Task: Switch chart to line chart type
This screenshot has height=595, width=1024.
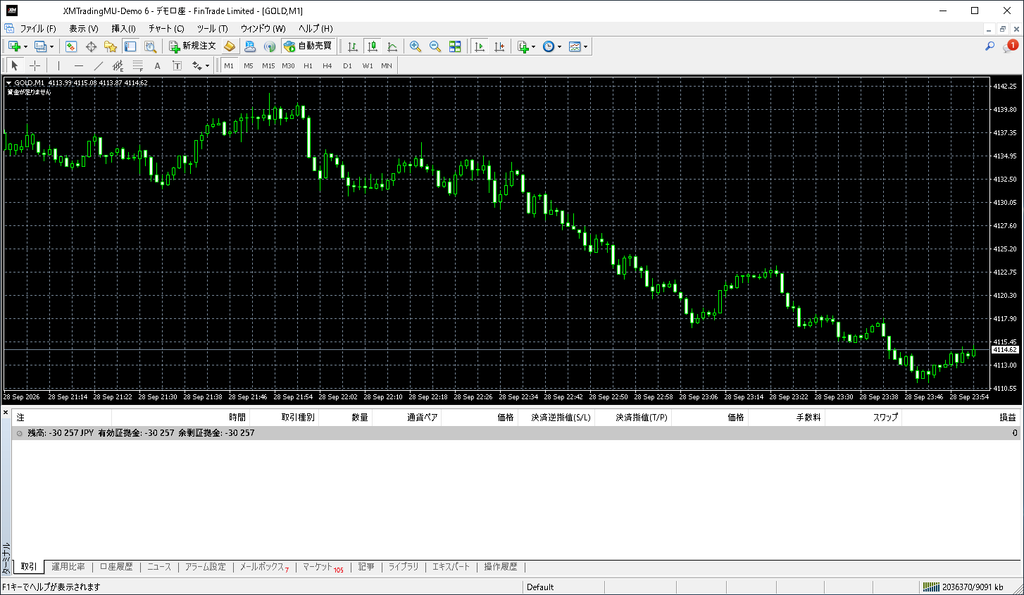Action: pos(392,46)
